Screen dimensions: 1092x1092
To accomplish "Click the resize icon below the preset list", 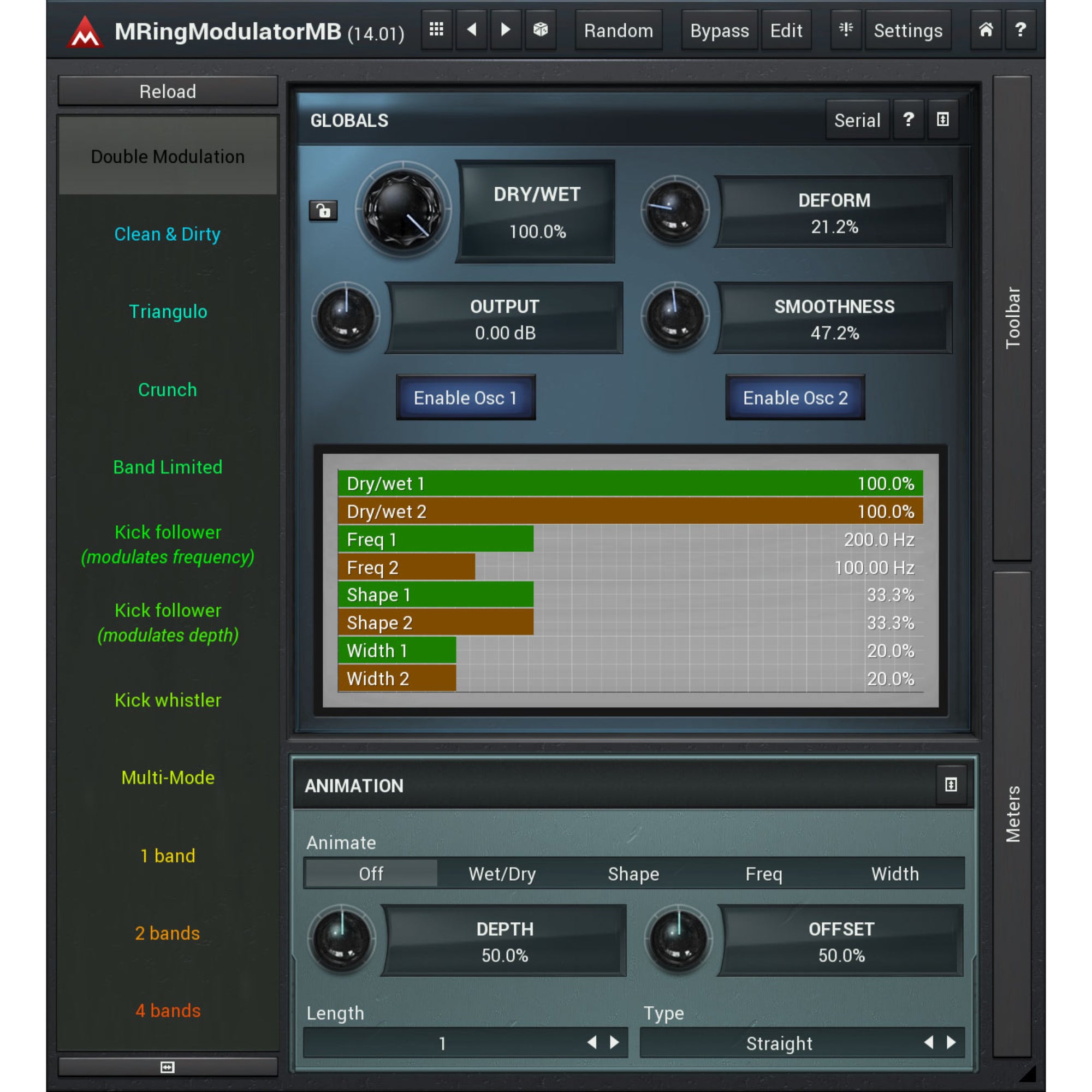I will click(167, 1067).
